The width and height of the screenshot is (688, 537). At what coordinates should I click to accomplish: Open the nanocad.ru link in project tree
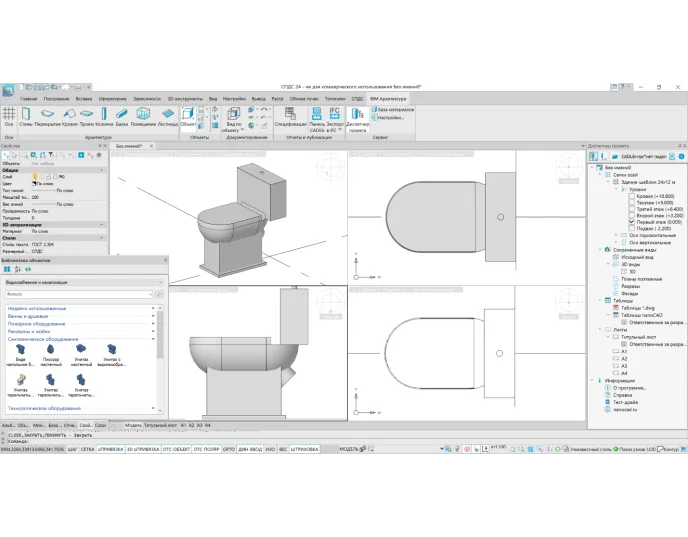click(x=625, y=409)
